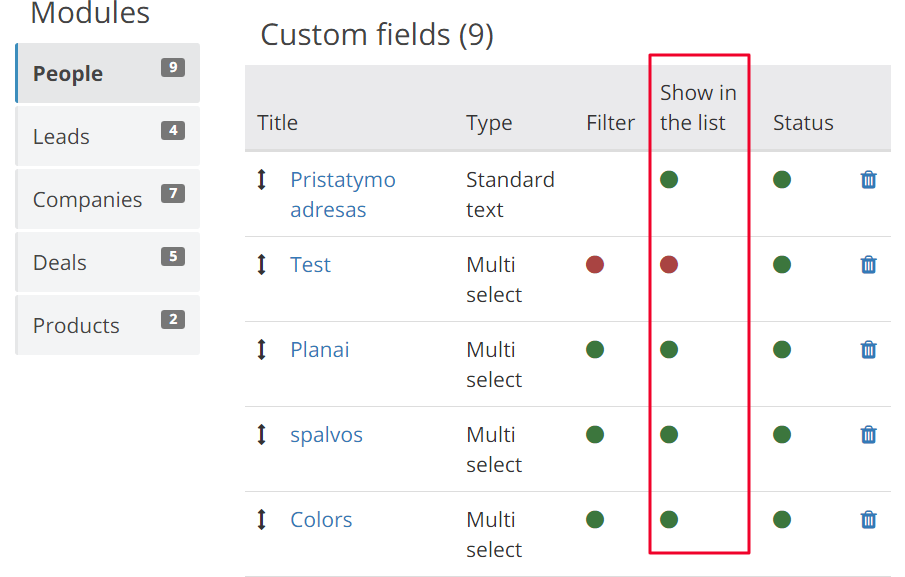Image resolution: width=905 pixels, height=577 pixels.
Task: Switch to the Companies module
Action: click(x=108, y=199)
